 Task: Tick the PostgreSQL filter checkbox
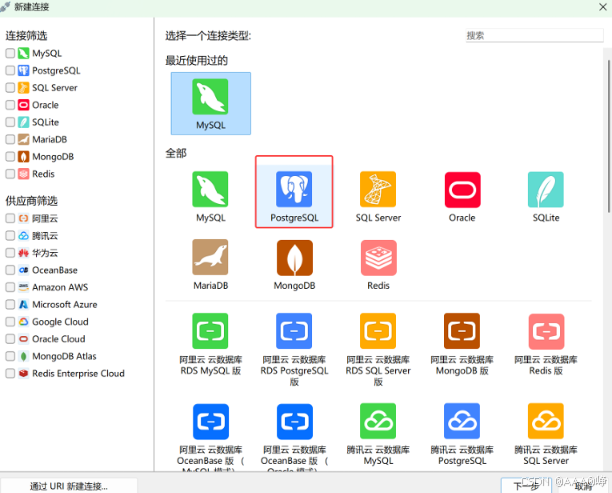click(x=10, y=70)
